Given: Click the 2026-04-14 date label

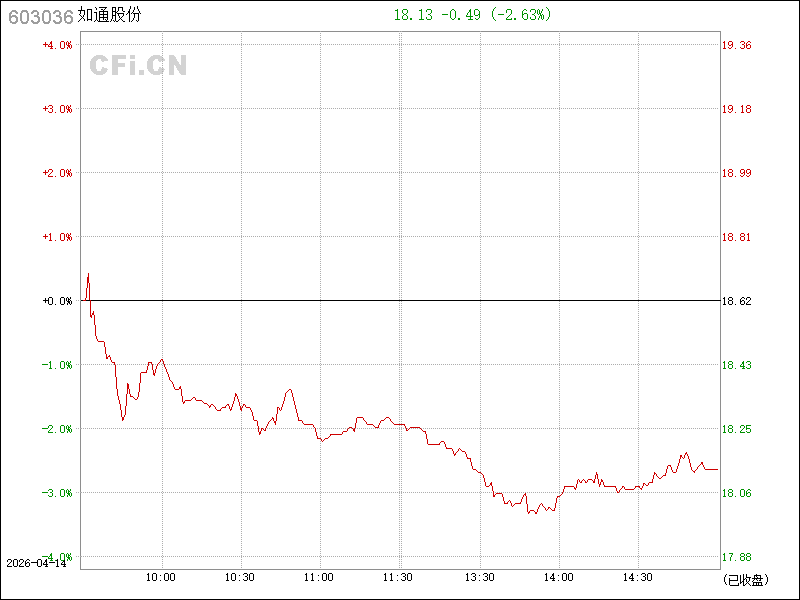Looking at the screenshot, I should click(35, 563).
